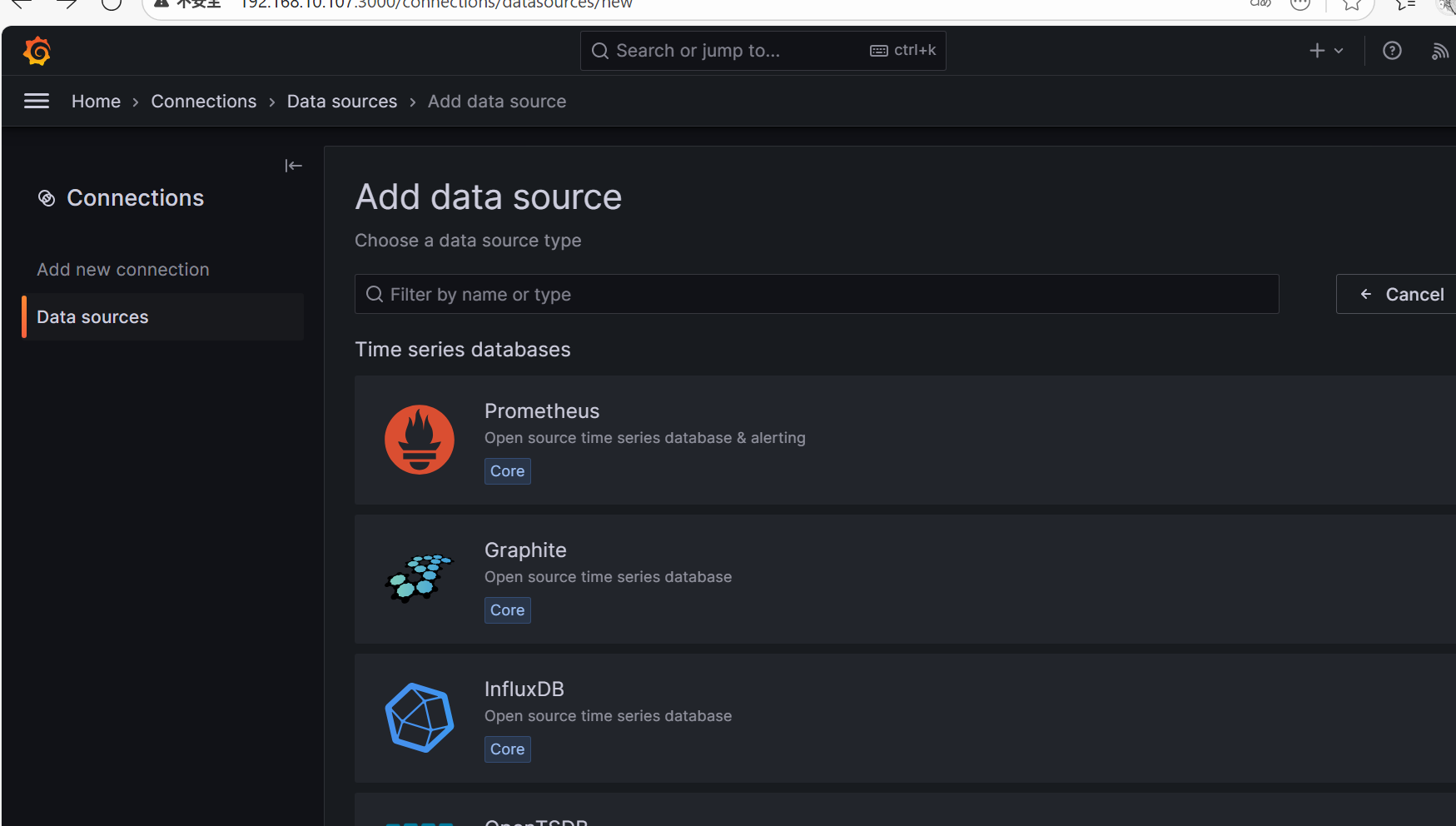Viewport: 1456px width, 826px height.
Task: Click the Core badge under Prometheus
Action: coord(508,471)
